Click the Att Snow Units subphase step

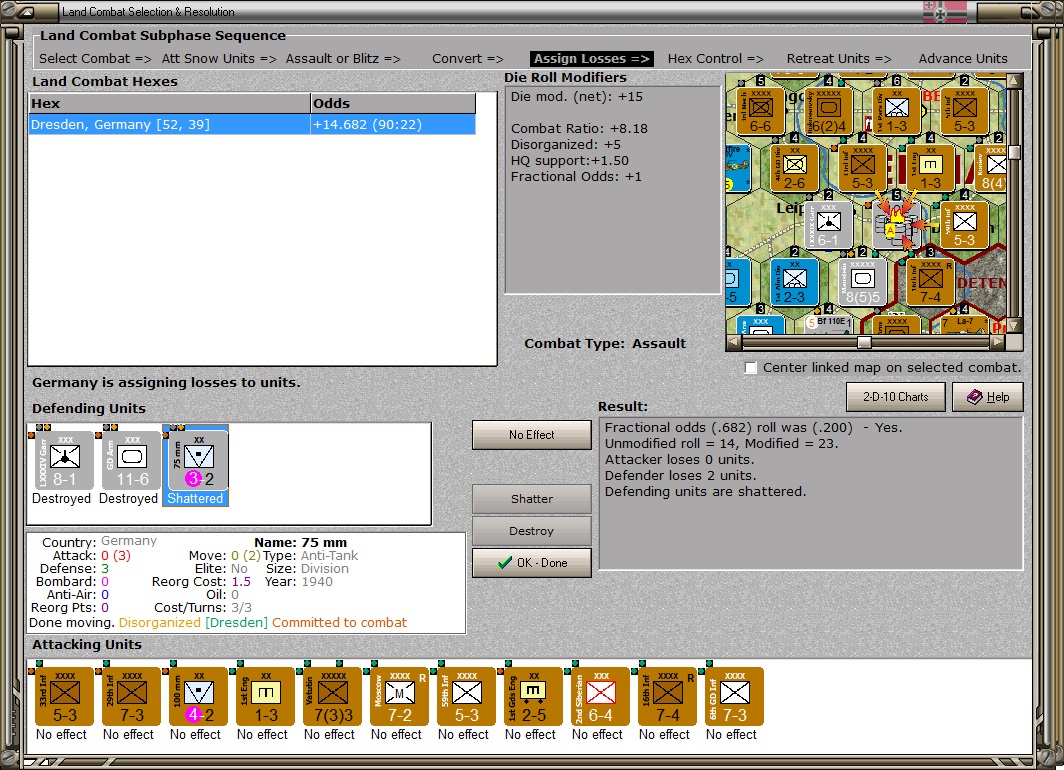pyautogui.click(x=219, y=58)
